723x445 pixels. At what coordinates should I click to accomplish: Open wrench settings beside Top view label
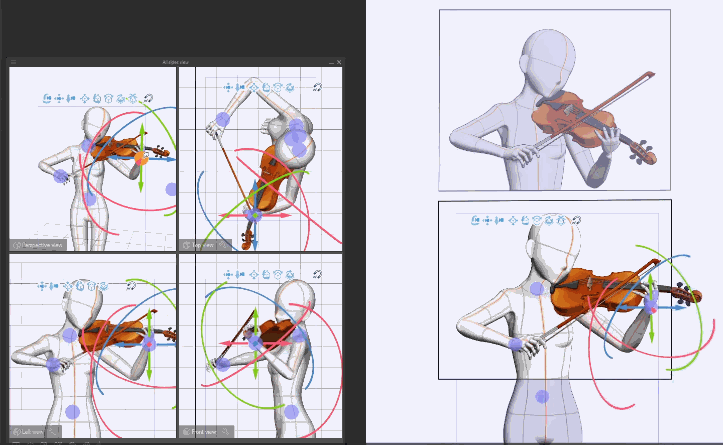click(x=223, y=245)
